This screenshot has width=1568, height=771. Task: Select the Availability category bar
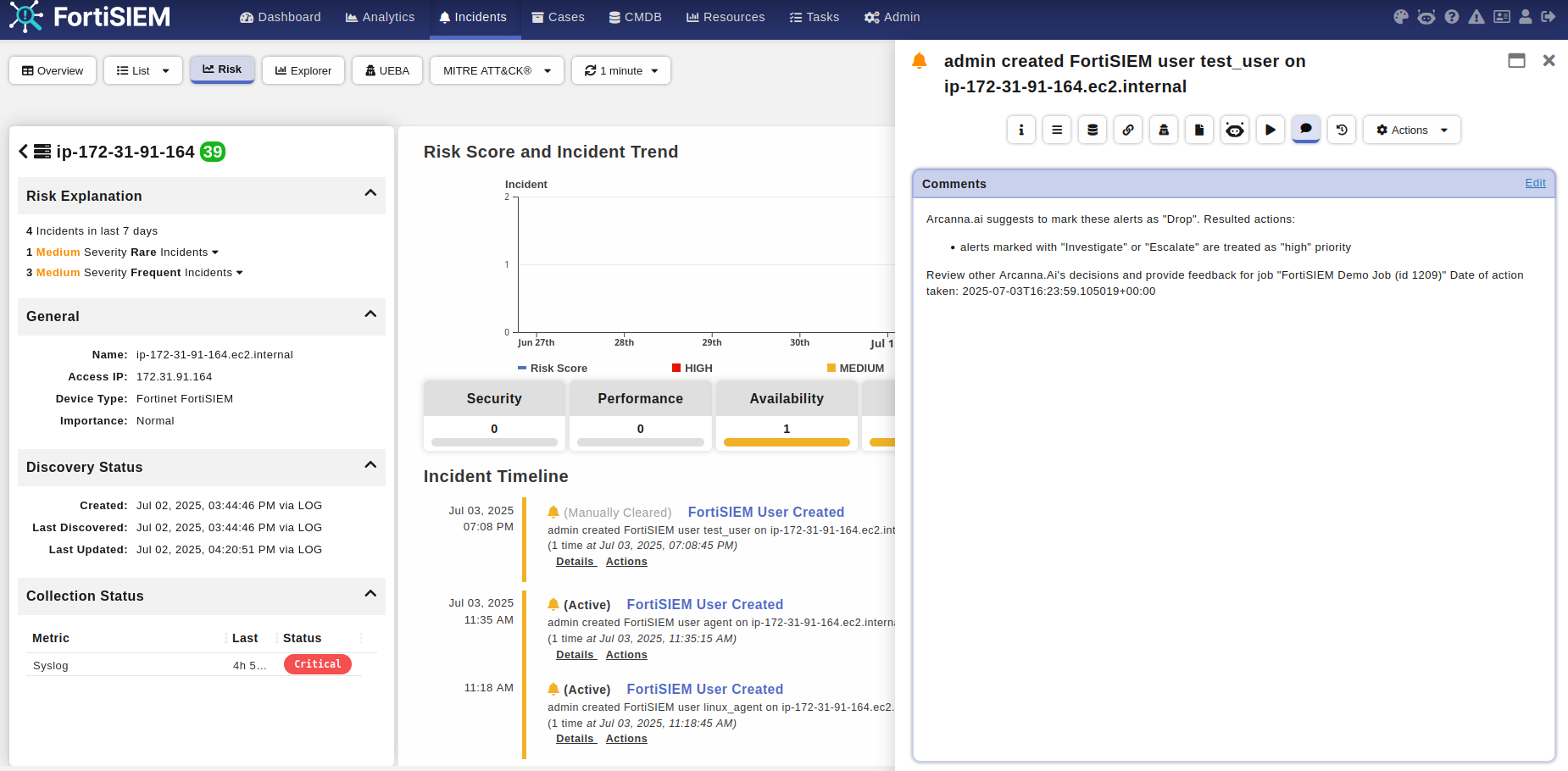[787, 441]
